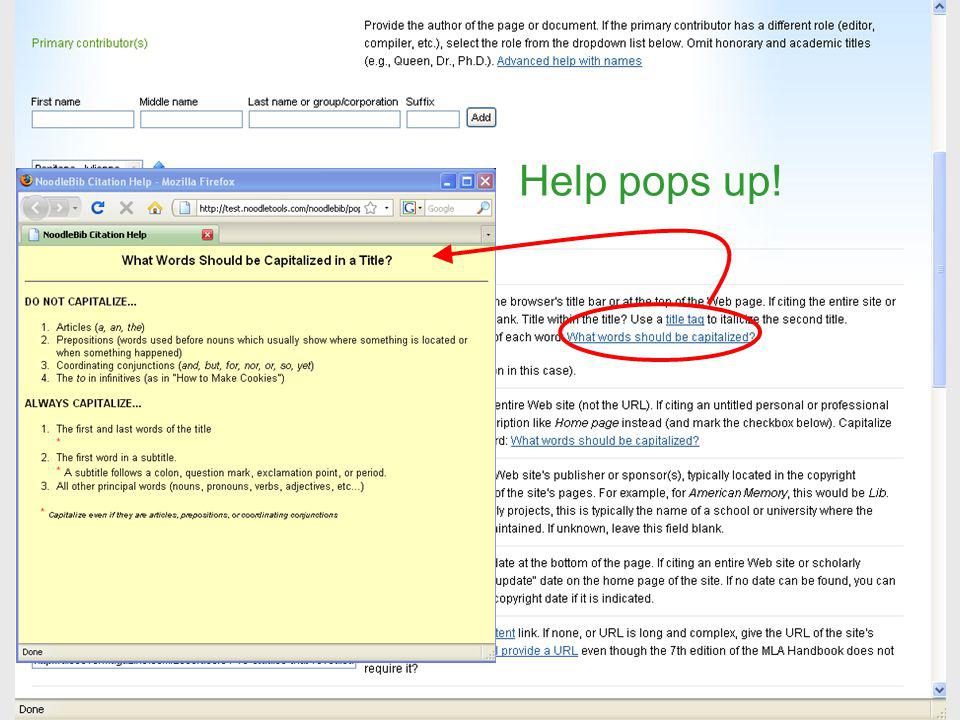Go back in the Firefox help popup
This screenshot has height=720, width=960.
pyautogui.click(x=36, y=208)
